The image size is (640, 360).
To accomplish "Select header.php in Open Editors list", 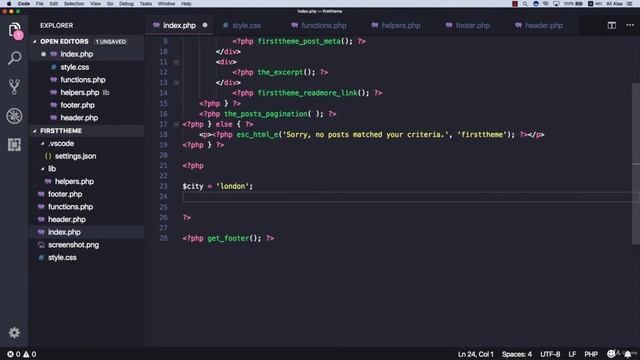I will pyautogui.click(x=87, y=118).
